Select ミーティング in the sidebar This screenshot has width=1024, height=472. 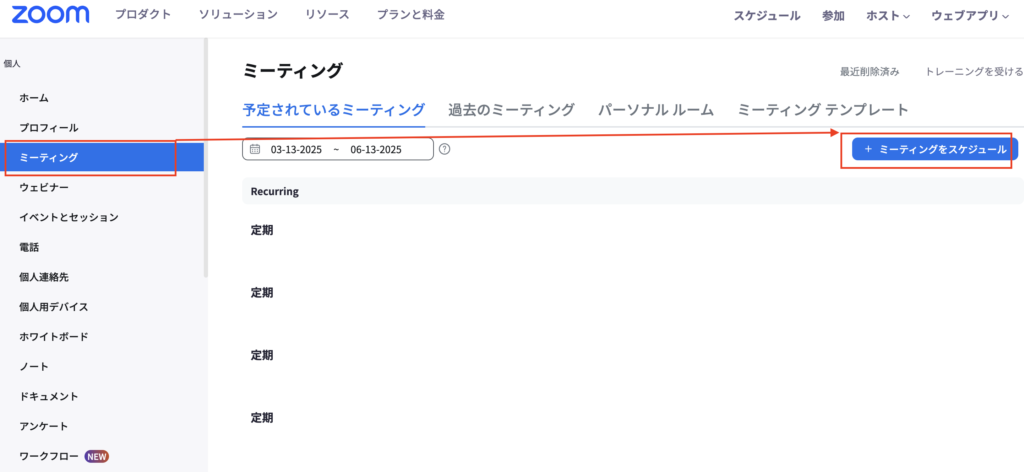coord(102,157)
